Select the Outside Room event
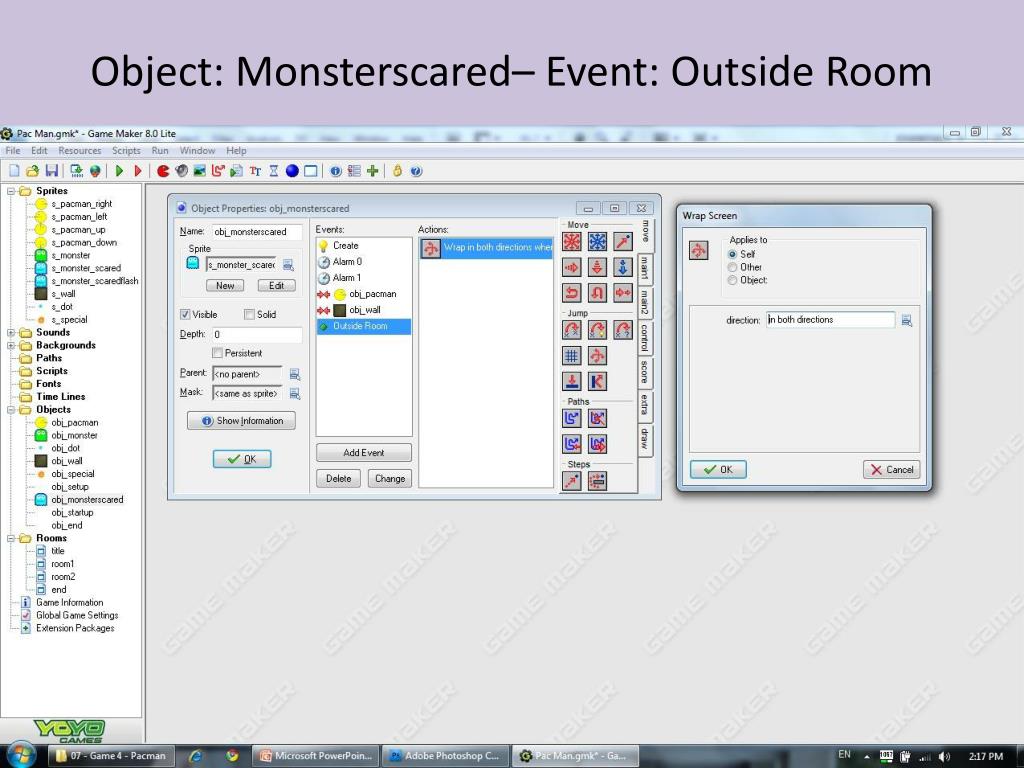1024x768 pixels. [364, 326]
